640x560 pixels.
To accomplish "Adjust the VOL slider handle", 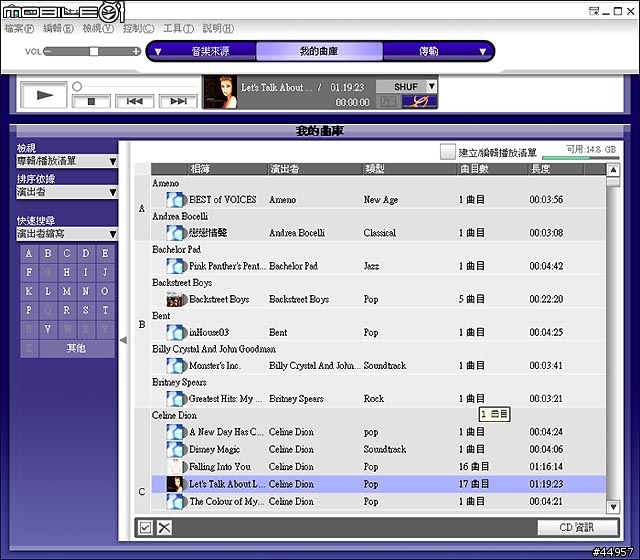I will point(94,51).
